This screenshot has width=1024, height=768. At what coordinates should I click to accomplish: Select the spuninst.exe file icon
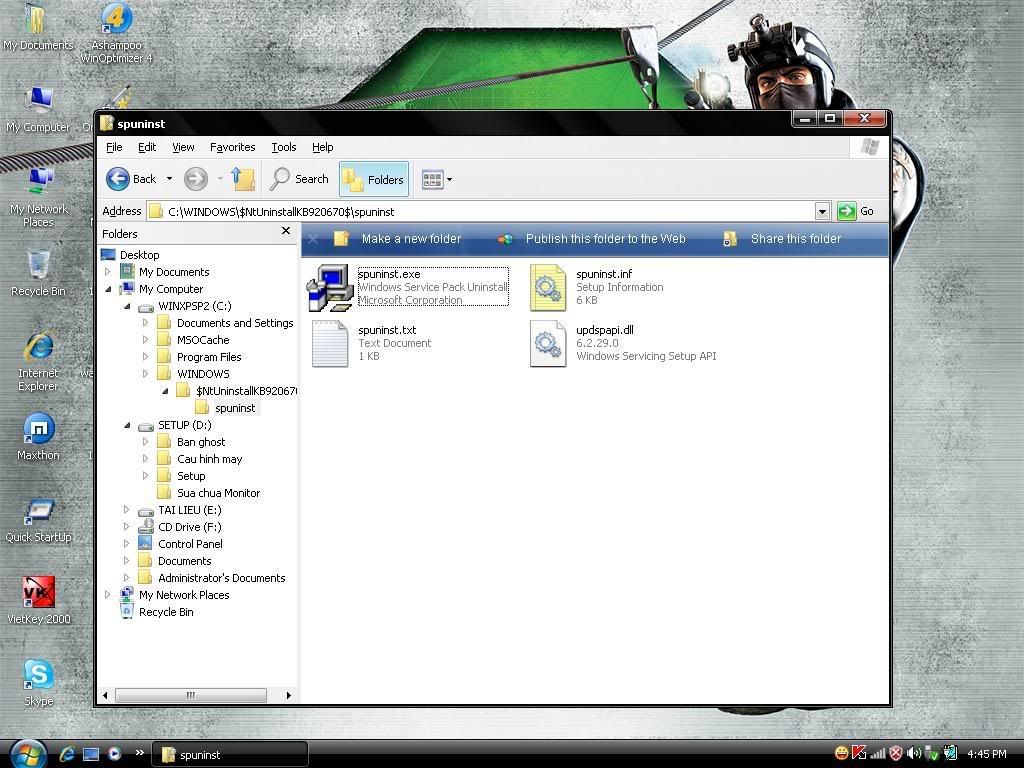(330, 288)
